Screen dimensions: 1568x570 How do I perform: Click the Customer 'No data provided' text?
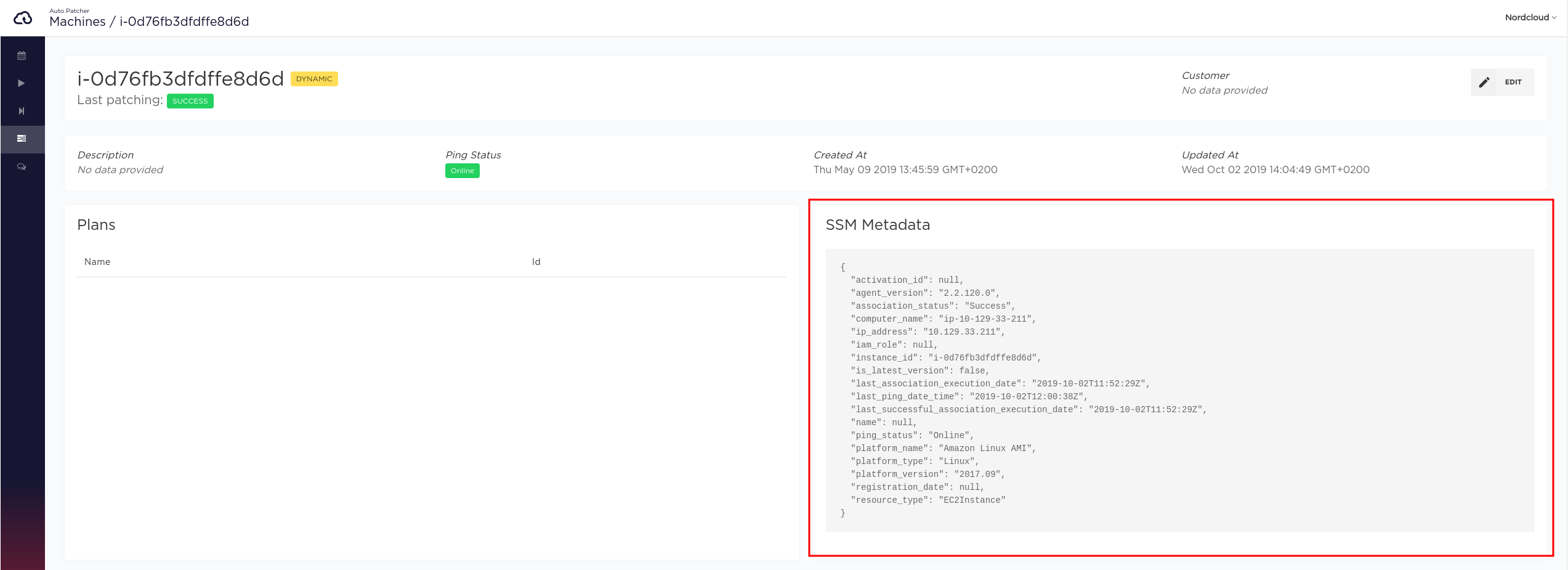[1224, 90]
